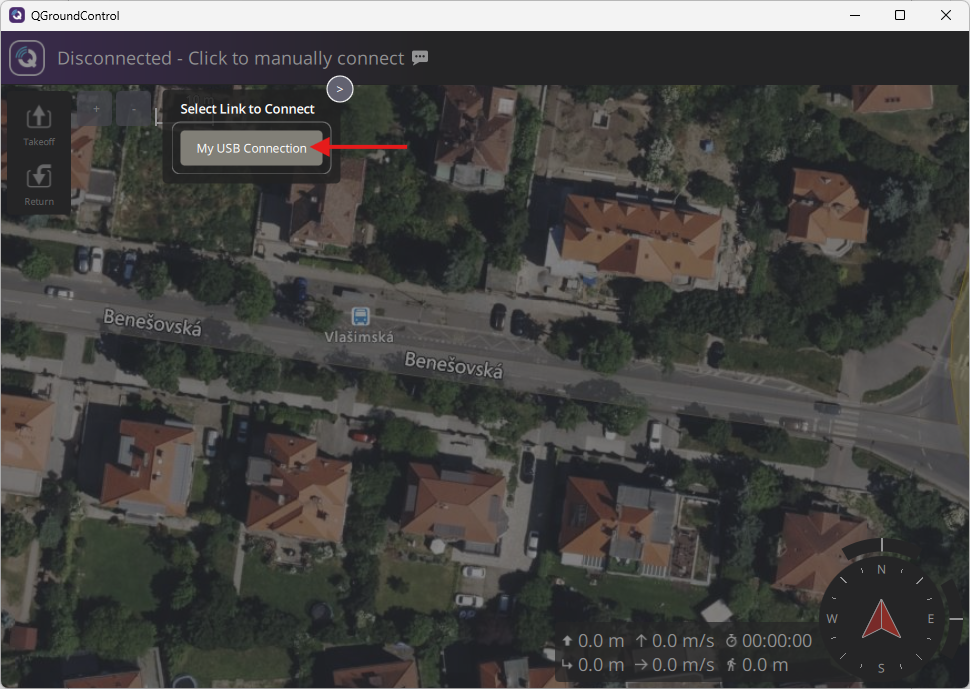Open the QGroundControl application menu logo
970x689 pixels.
(27, 58)
